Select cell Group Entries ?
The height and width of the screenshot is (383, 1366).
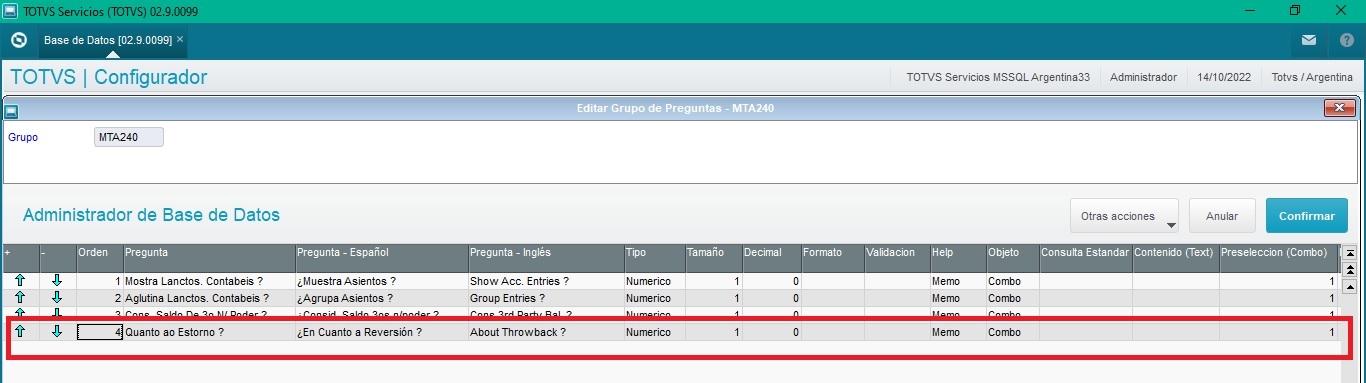point(546,298)
